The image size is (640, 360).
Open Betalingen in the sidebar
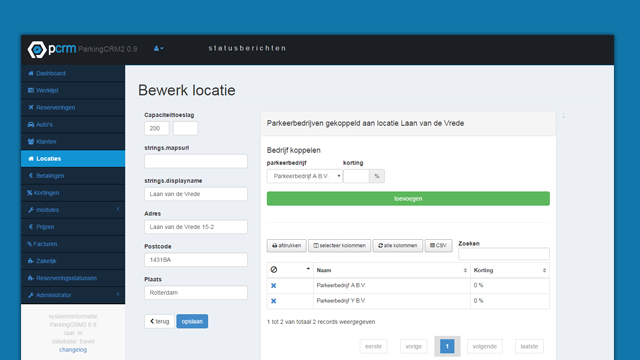(73, 176)
